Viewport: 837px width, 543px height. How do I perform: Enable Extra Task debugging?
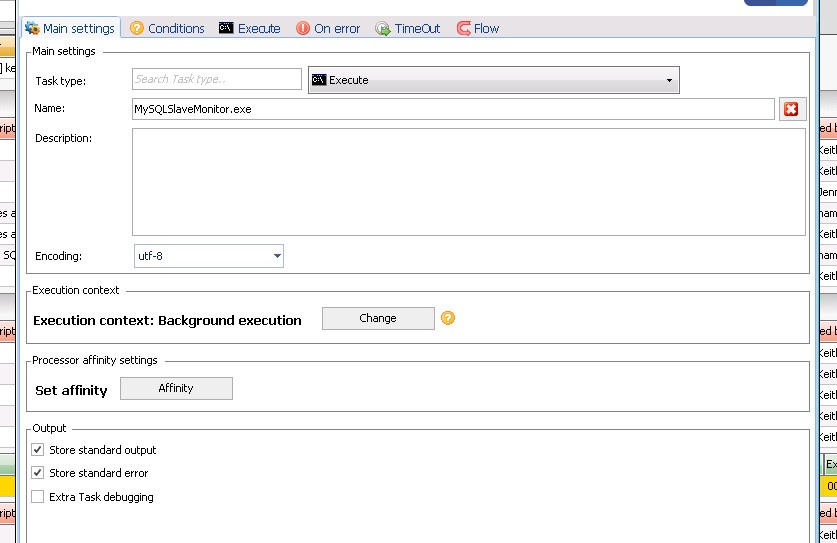[x=38, y=496]
